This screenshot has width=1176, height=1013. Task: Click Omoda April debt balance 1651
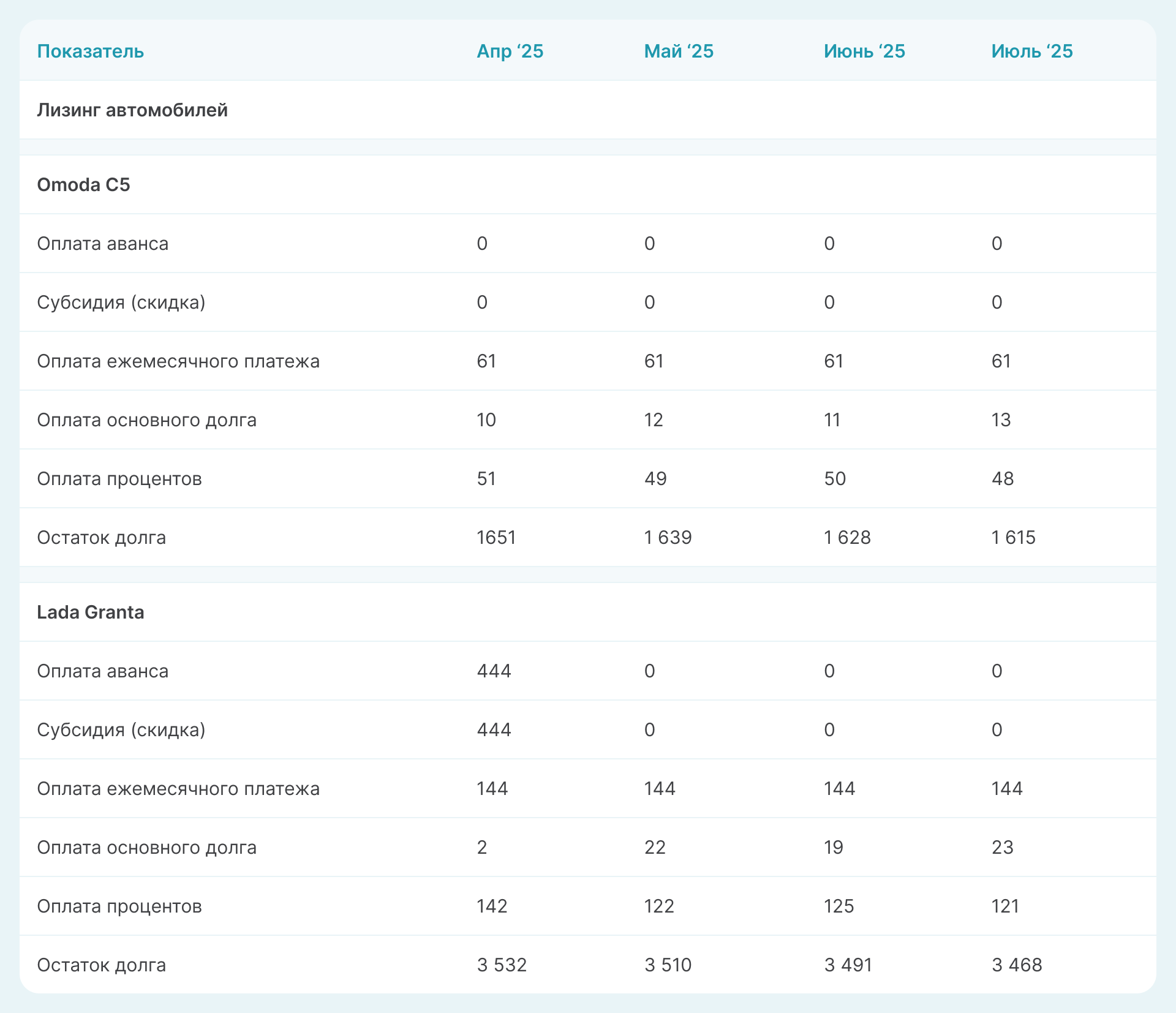[x=496, y=538]
